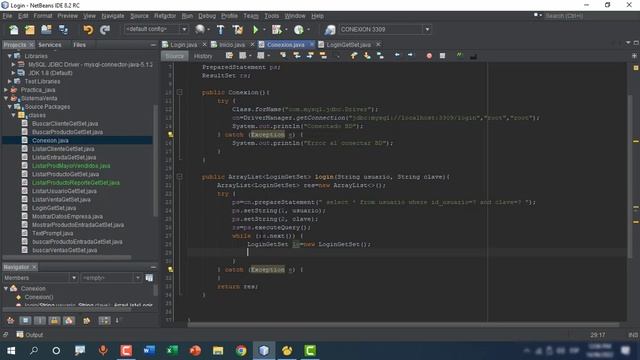Open File Explorer from the taskbar

[x=218, y=351]
